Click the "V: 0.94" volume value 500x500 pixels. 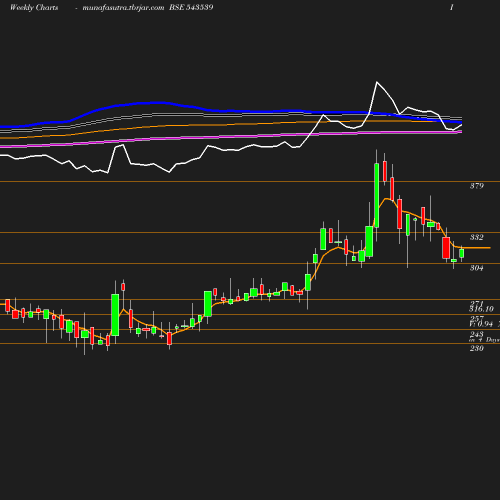(481, 324)
